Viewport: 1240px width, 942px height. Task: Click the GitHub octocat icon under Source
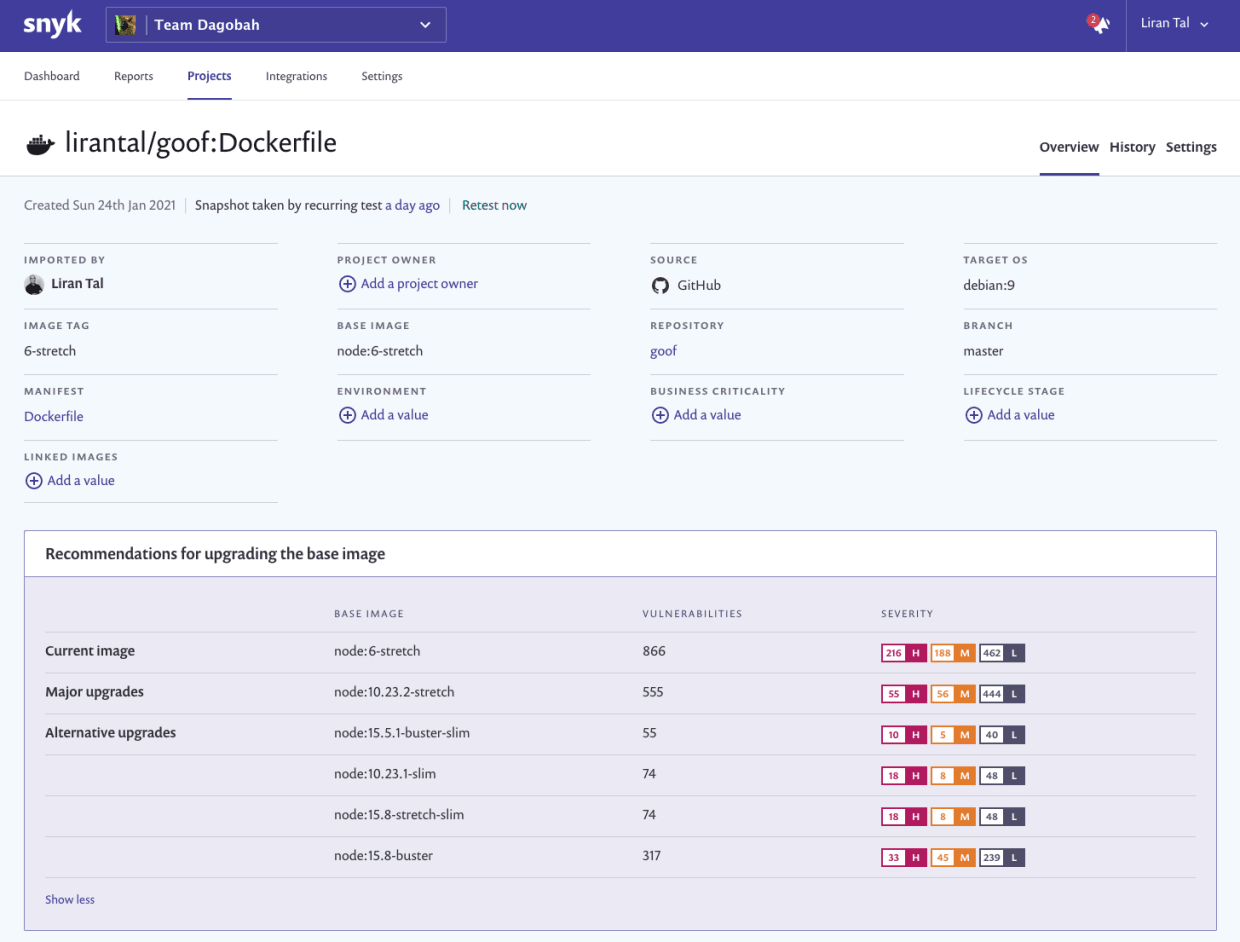point(660,285)
